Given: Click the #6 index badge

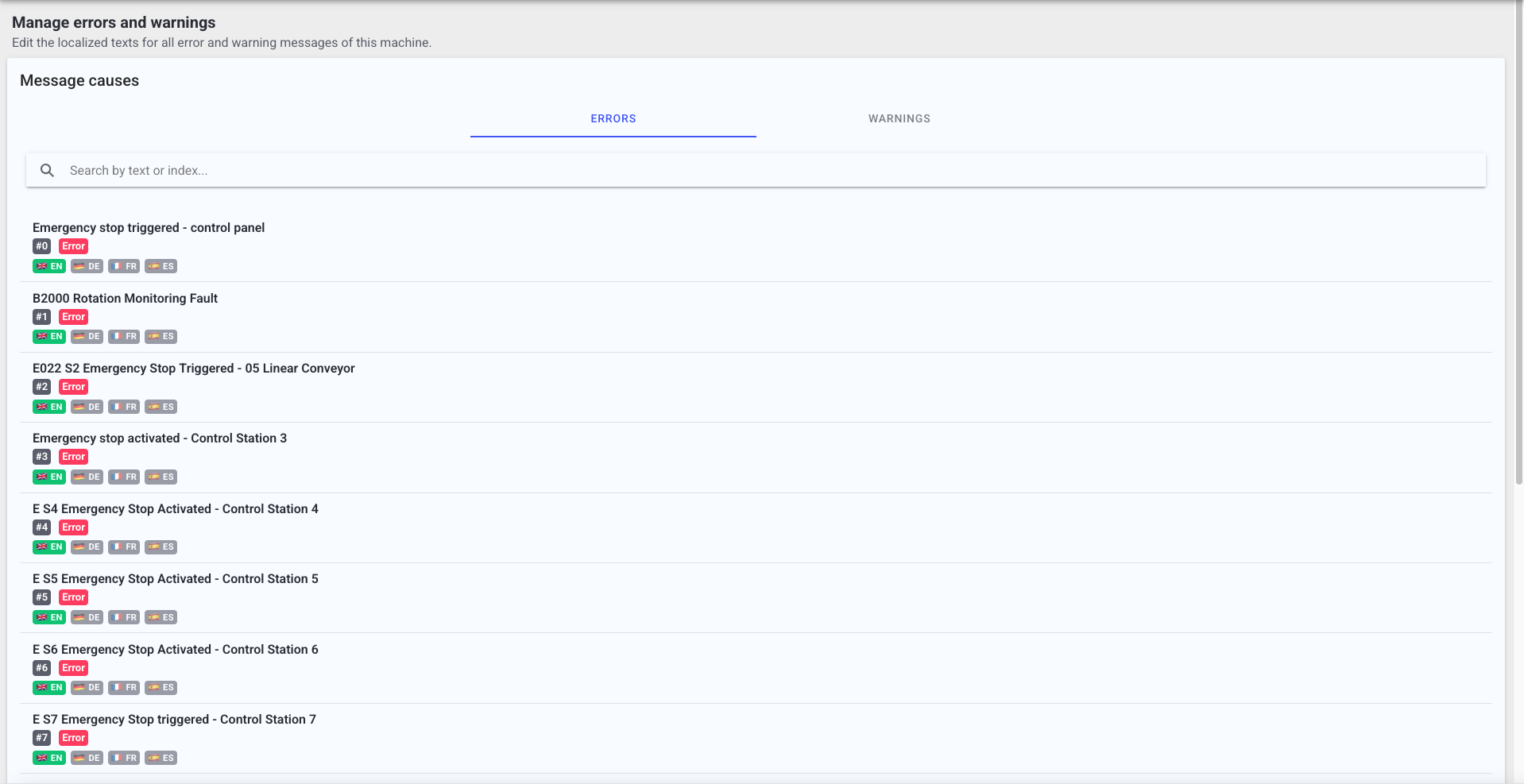Looking at the screenshot, I should [x=42, y=667].
